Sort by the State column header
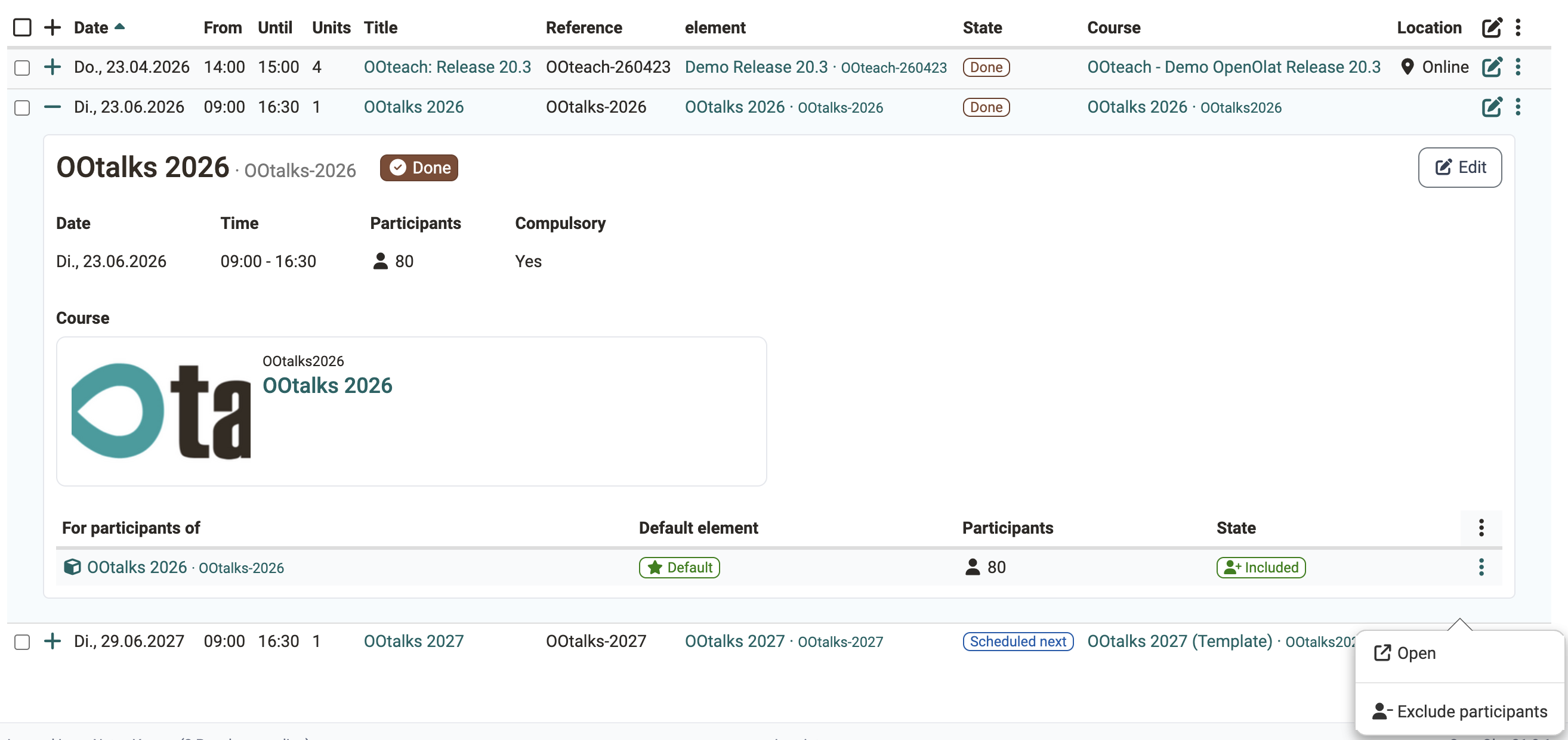The width and height of the screenshot is (1568, 740). [x=982, y=27]
